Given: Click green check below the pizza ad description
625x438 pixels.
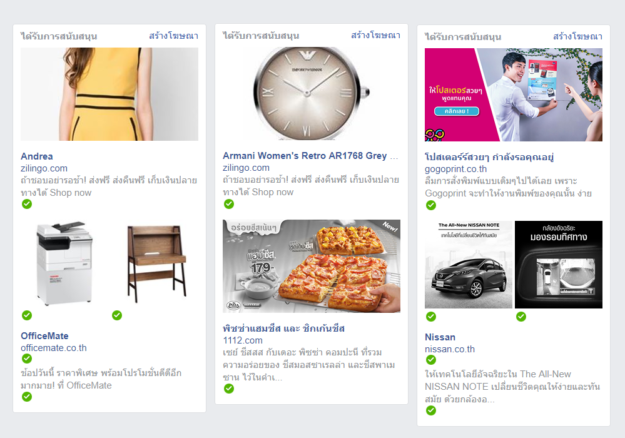Looking at the screenshot, I should click(229, 388).
